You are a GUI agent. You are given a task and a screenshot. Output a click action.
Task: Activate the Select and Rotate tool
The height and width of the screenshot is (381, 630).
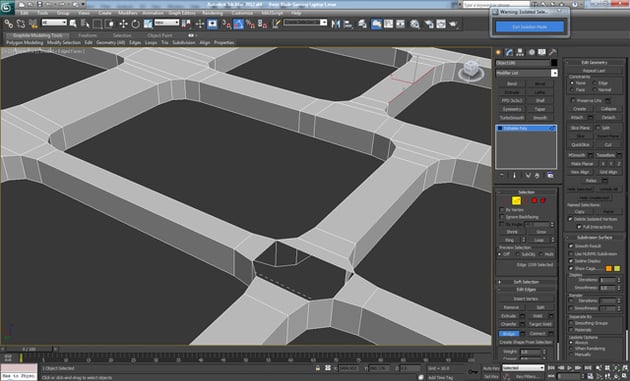coord(136,24)
